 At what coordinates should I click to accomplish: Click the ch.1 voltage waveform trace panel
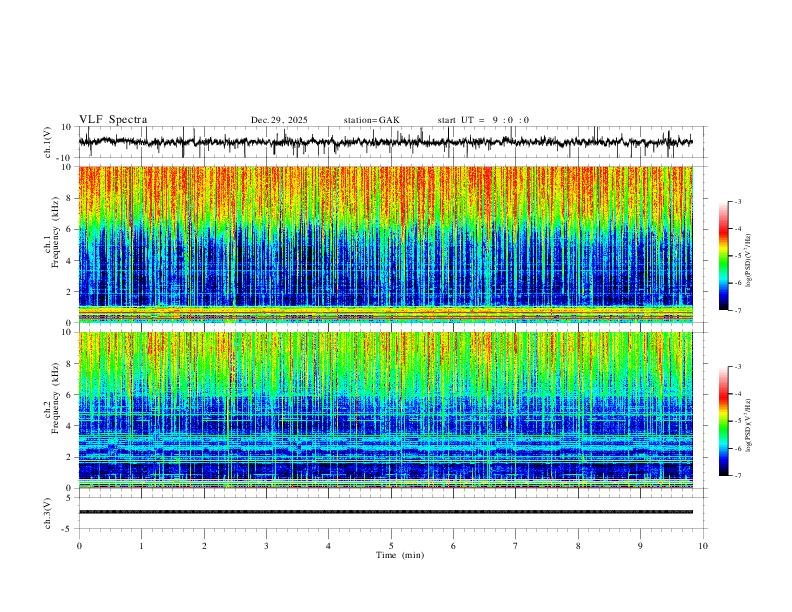pos(392,142)
